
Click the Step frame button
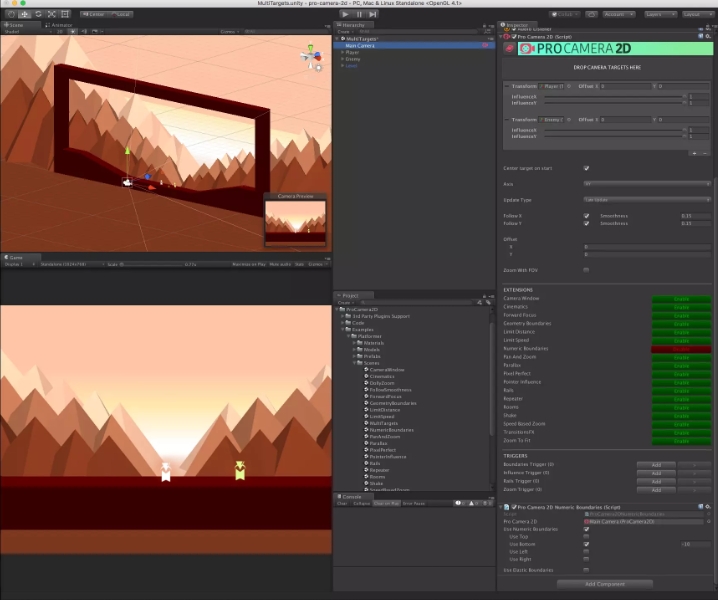click(x=373, y=15)
